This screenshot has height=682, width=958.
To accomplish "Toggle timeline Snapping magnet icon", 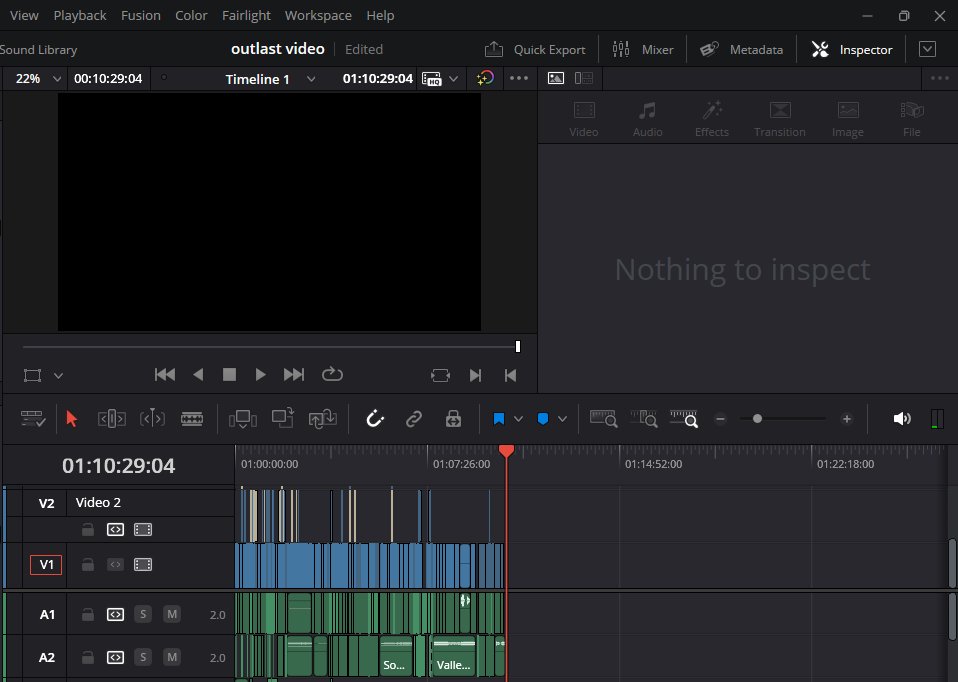I will tap(375, 419).
